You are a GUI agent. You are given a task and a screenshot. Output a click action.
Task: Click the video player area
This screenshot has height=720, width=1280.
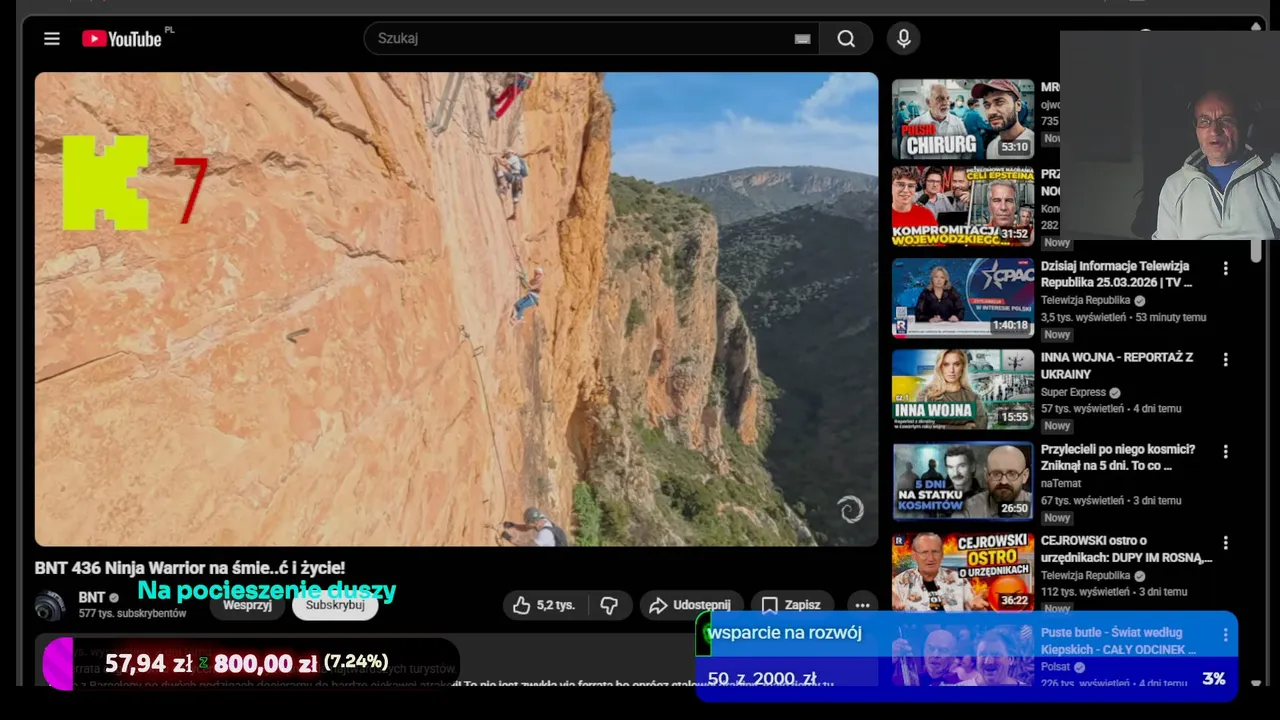456,309
